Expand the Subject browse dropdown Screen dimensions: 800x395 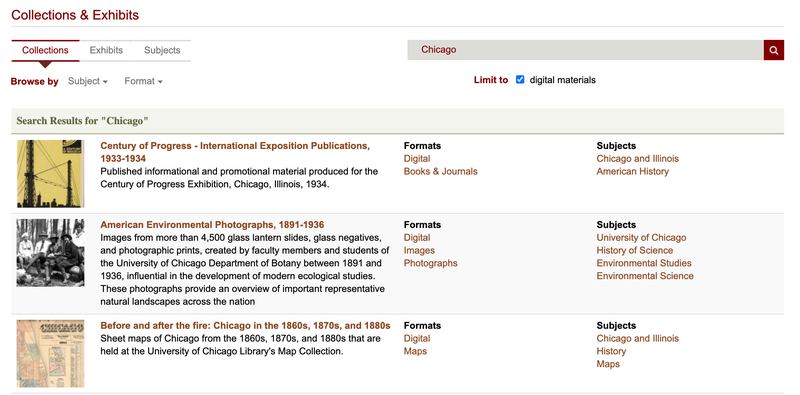point(88,81)
